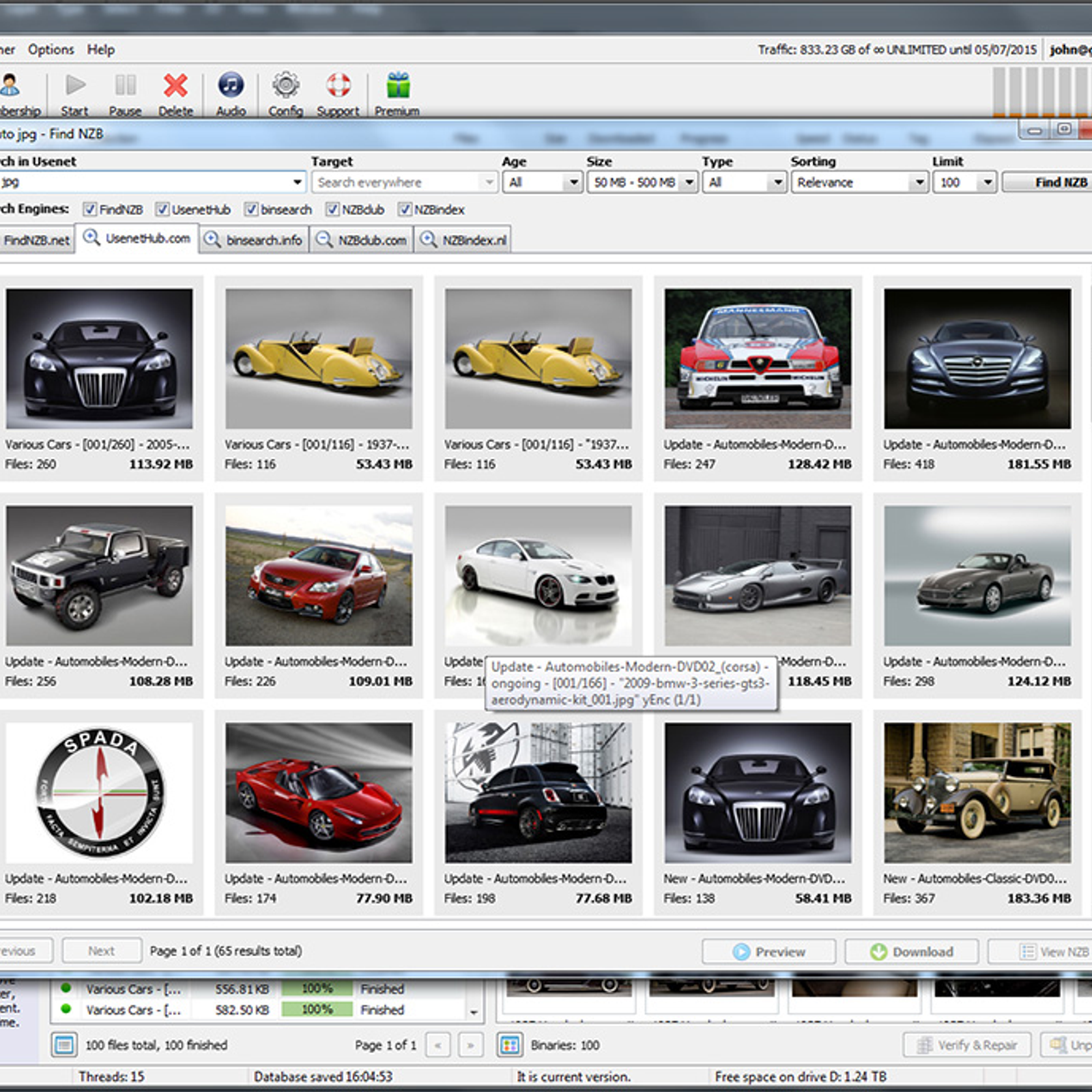
Task: Switch to the UsenetHub.com tab
Action: coord(137,238)
